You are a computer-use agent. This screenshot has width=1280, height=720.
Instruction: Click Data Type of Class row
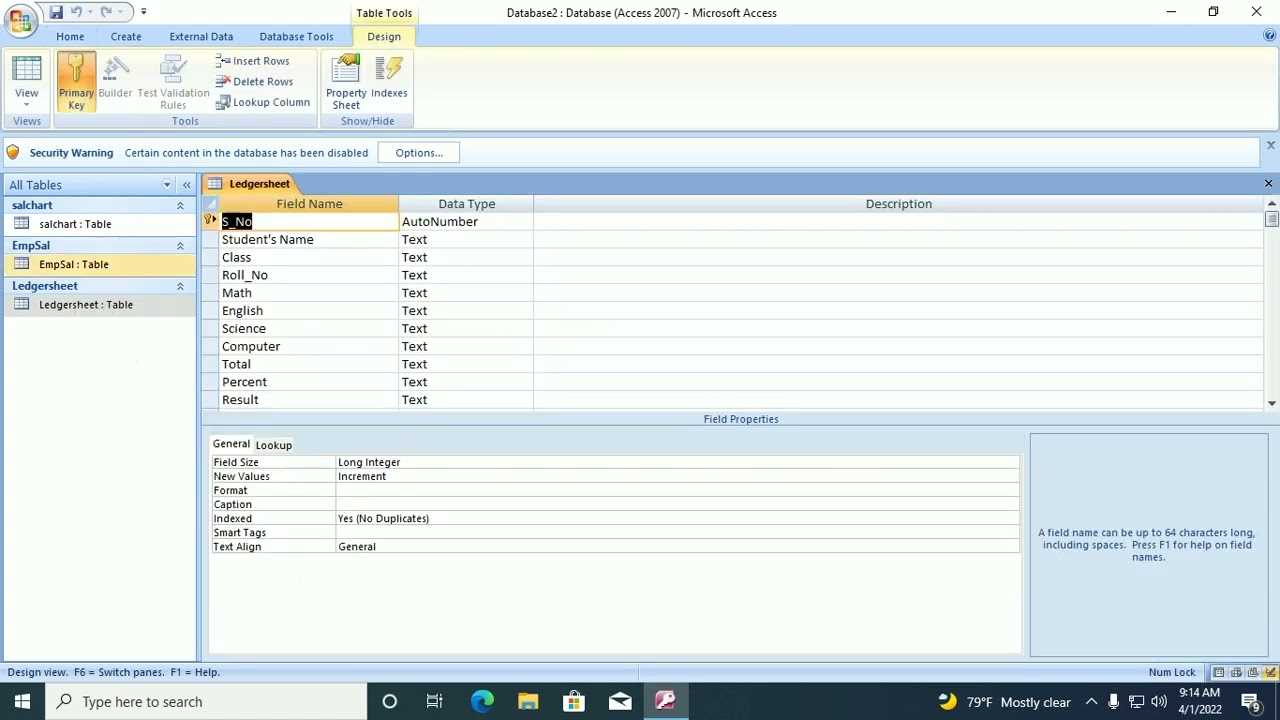466,258
